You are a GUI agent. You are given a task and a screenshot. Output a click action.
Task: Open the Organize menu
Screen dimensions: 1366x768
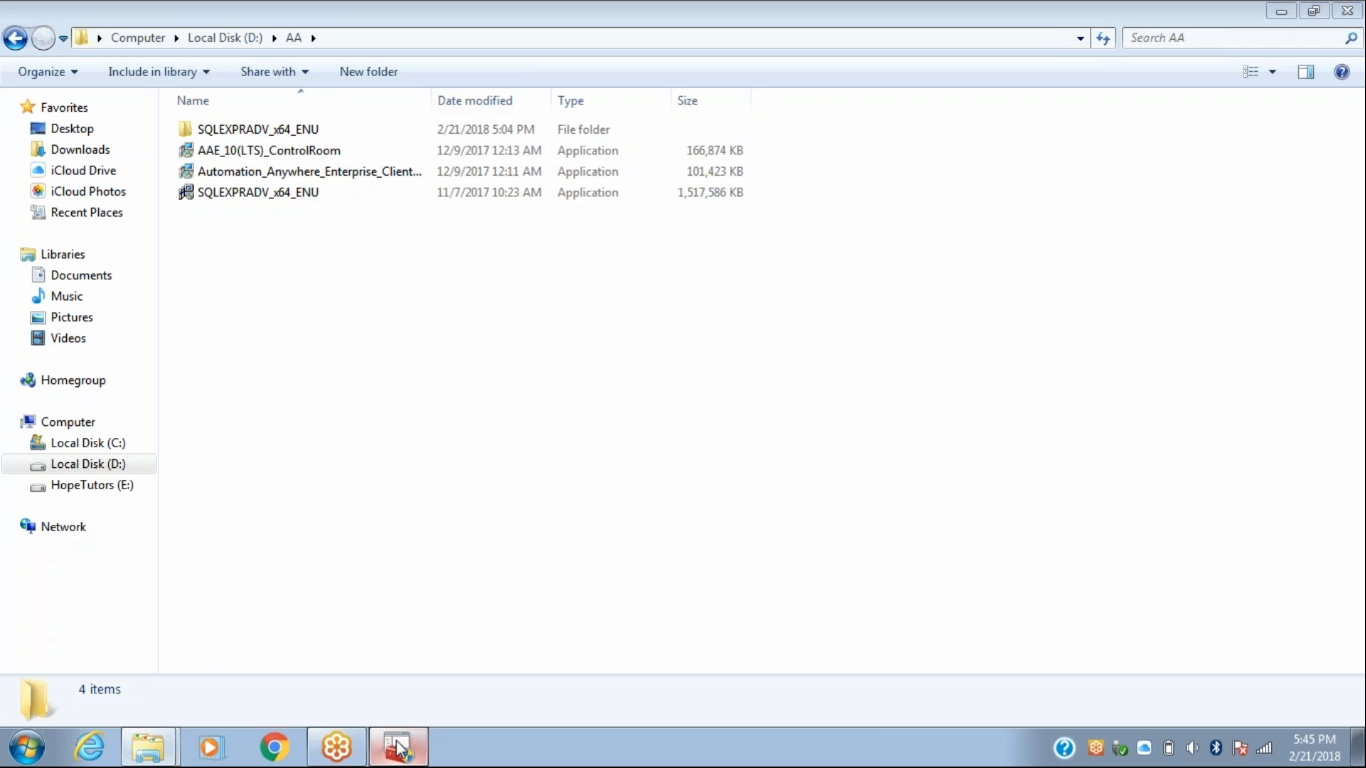48,72
